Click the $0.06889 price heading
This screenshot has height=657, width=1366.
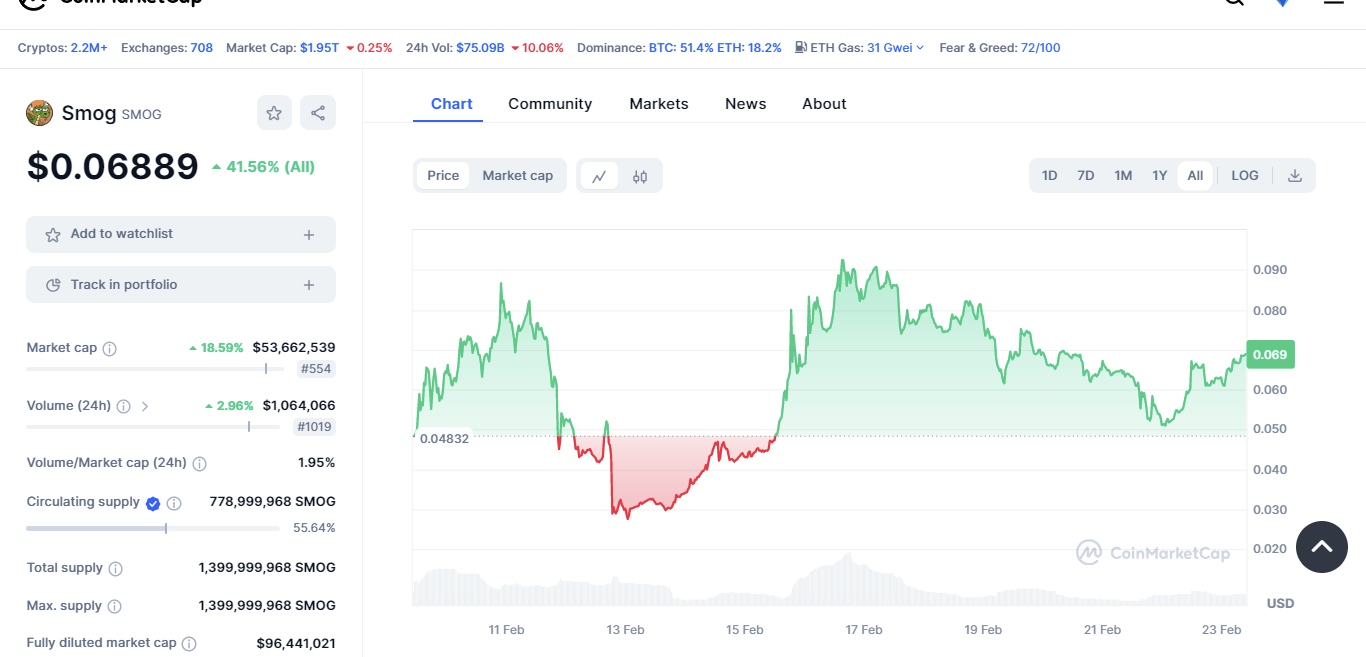(x=113, y=167)
